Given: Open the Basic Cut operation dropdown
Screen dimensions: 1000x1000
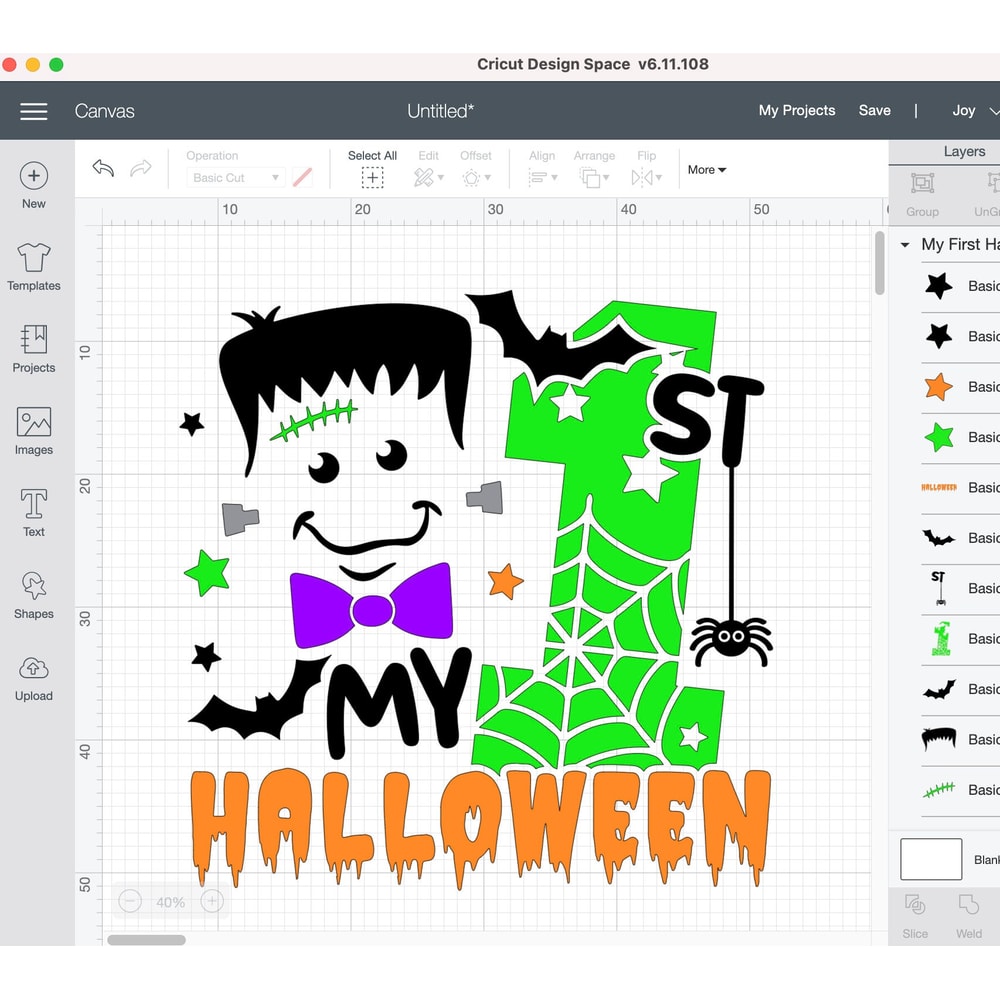Looking at the screenshot, I should (x=235, y=177).
